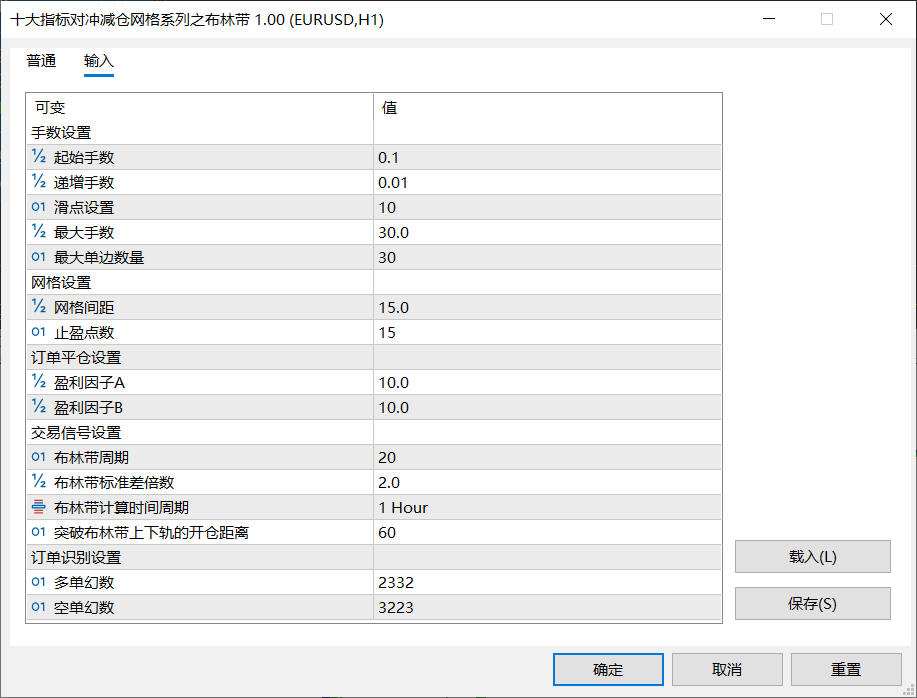The width and height of the screenshot is (917, 698).
Task: Select the 止盈点数 parameter name
Action: 84,333
